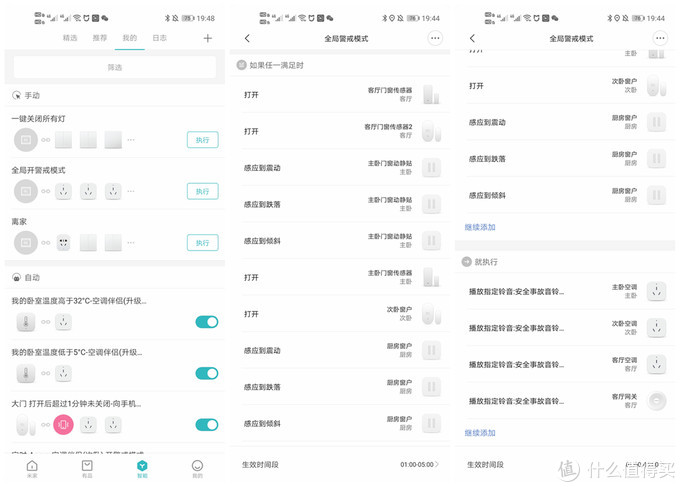Image resolution: width=680 pixels, height=487 pixels.
Task: Tap the first wall switch icon under 一键关闭所有灯
Action: [x=63, y=140]
